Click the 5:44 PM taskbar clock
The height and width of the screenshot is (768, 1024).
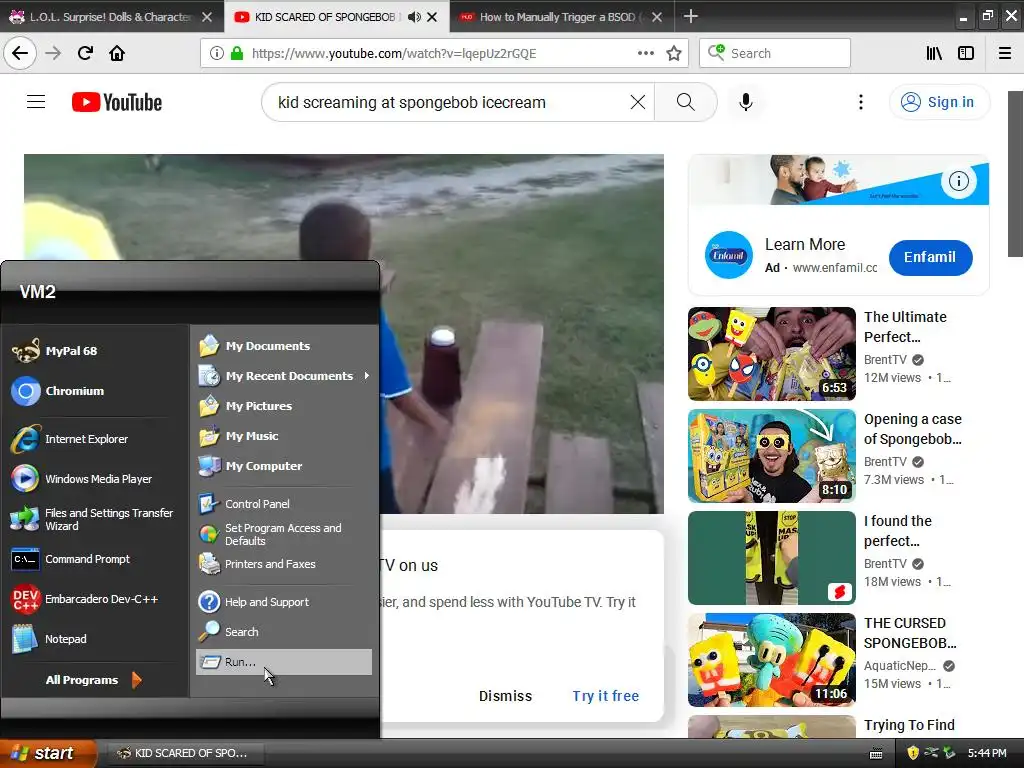tap(987, 753)
